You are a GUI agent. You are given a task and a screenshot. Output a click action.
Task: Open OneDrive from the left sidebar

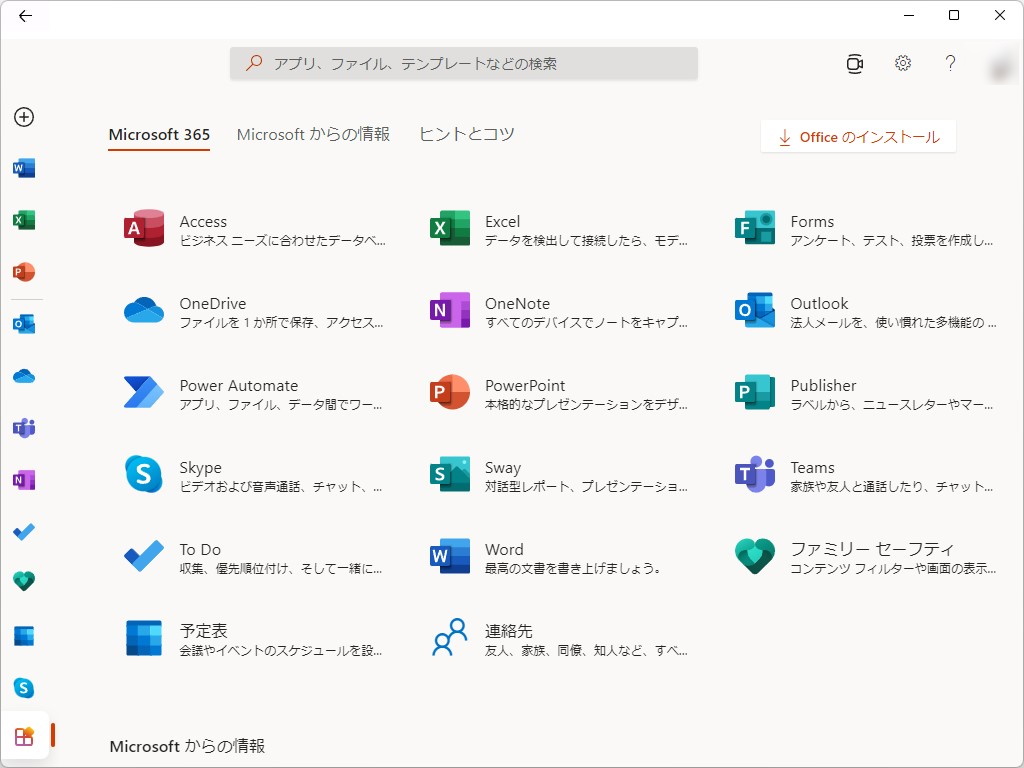point(23,375)
